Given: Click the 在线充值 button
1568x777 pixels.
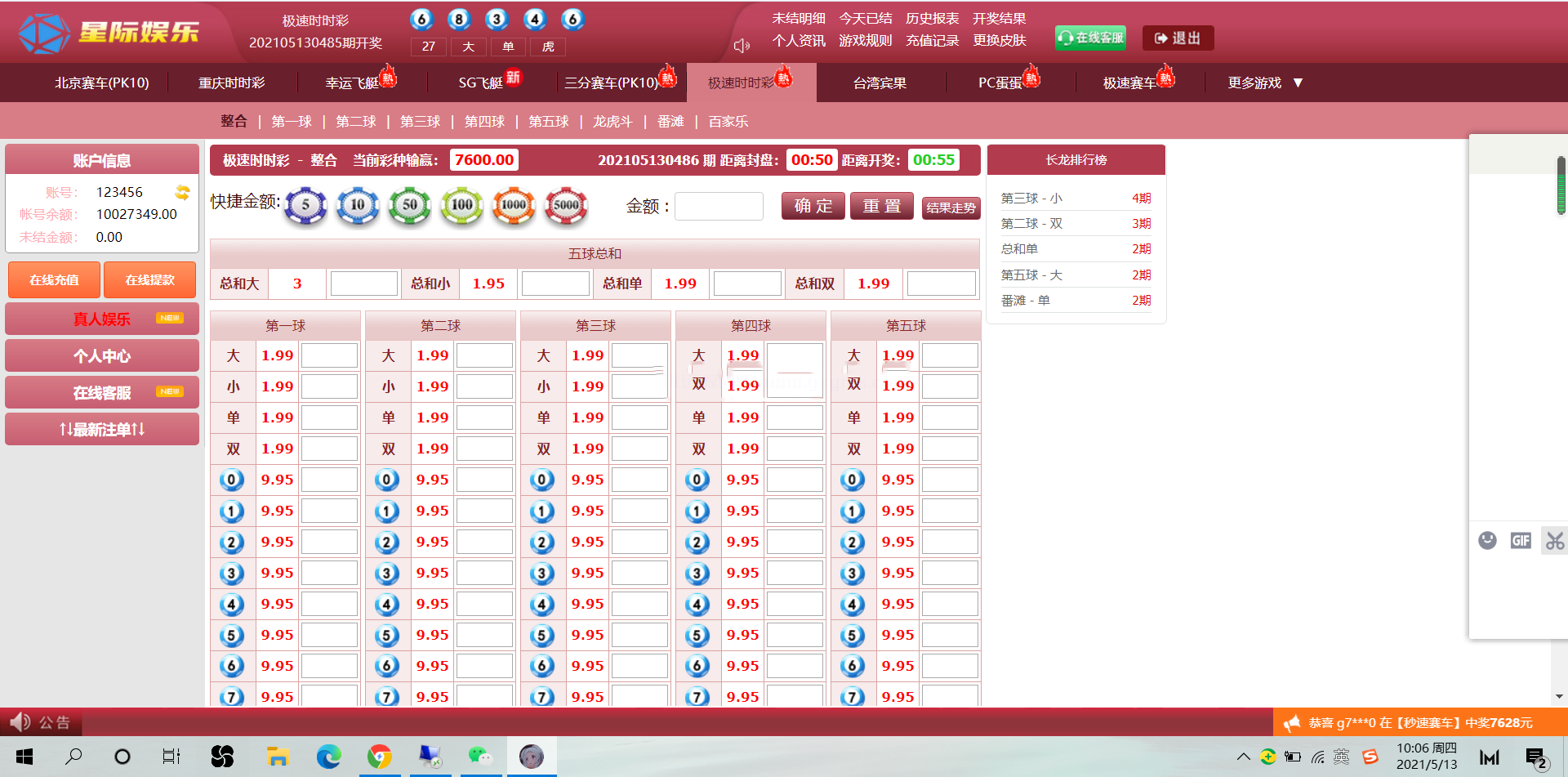Looking at the screenshot, I should click(x=54, y=280).
